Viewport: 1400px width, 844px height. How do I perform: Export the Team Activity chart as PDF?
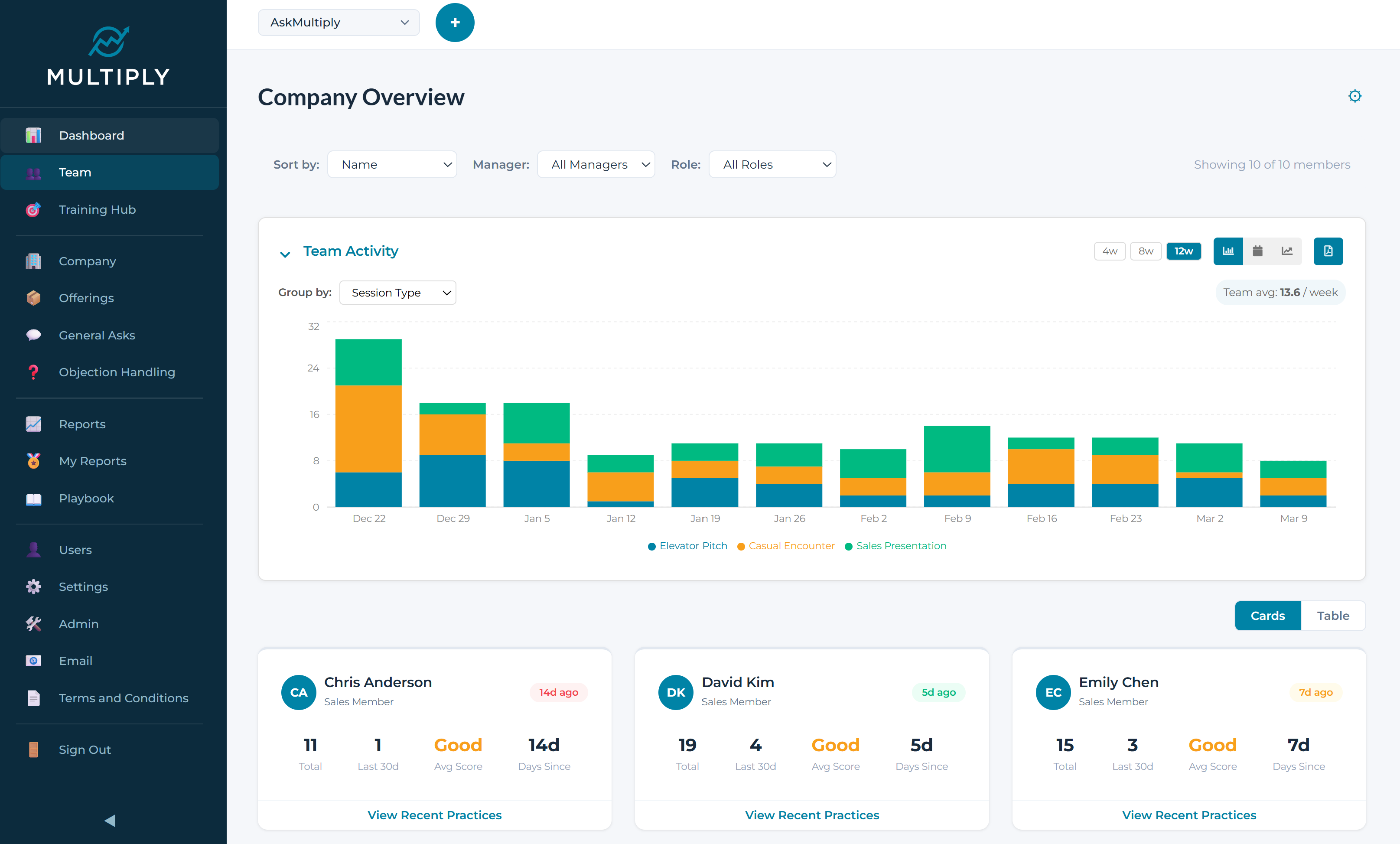[x=1328, y=251]
